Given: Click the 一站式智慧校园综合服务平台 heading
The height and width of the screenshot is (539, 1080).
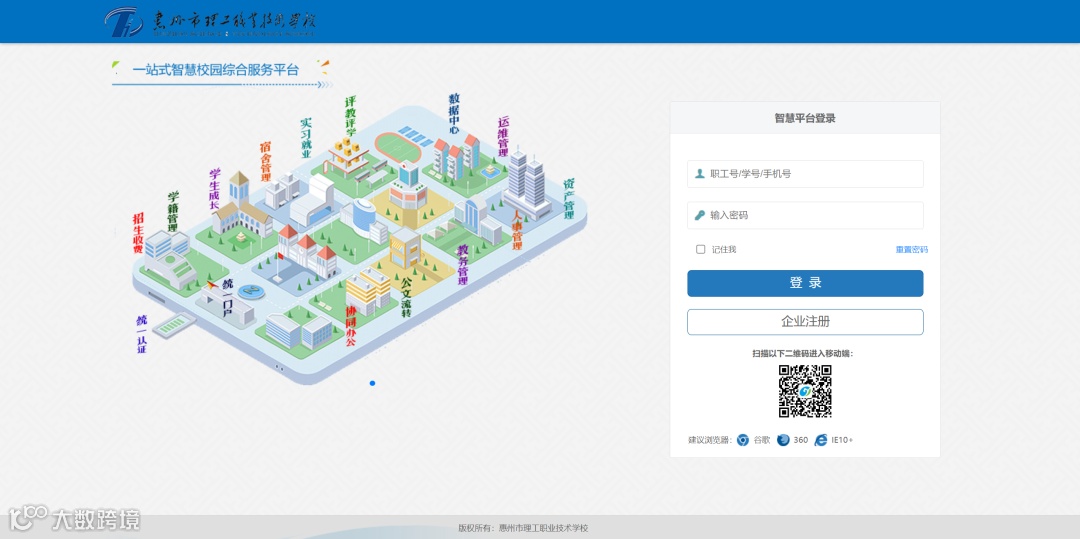Looking at the screenshot, I should [216, 70].
